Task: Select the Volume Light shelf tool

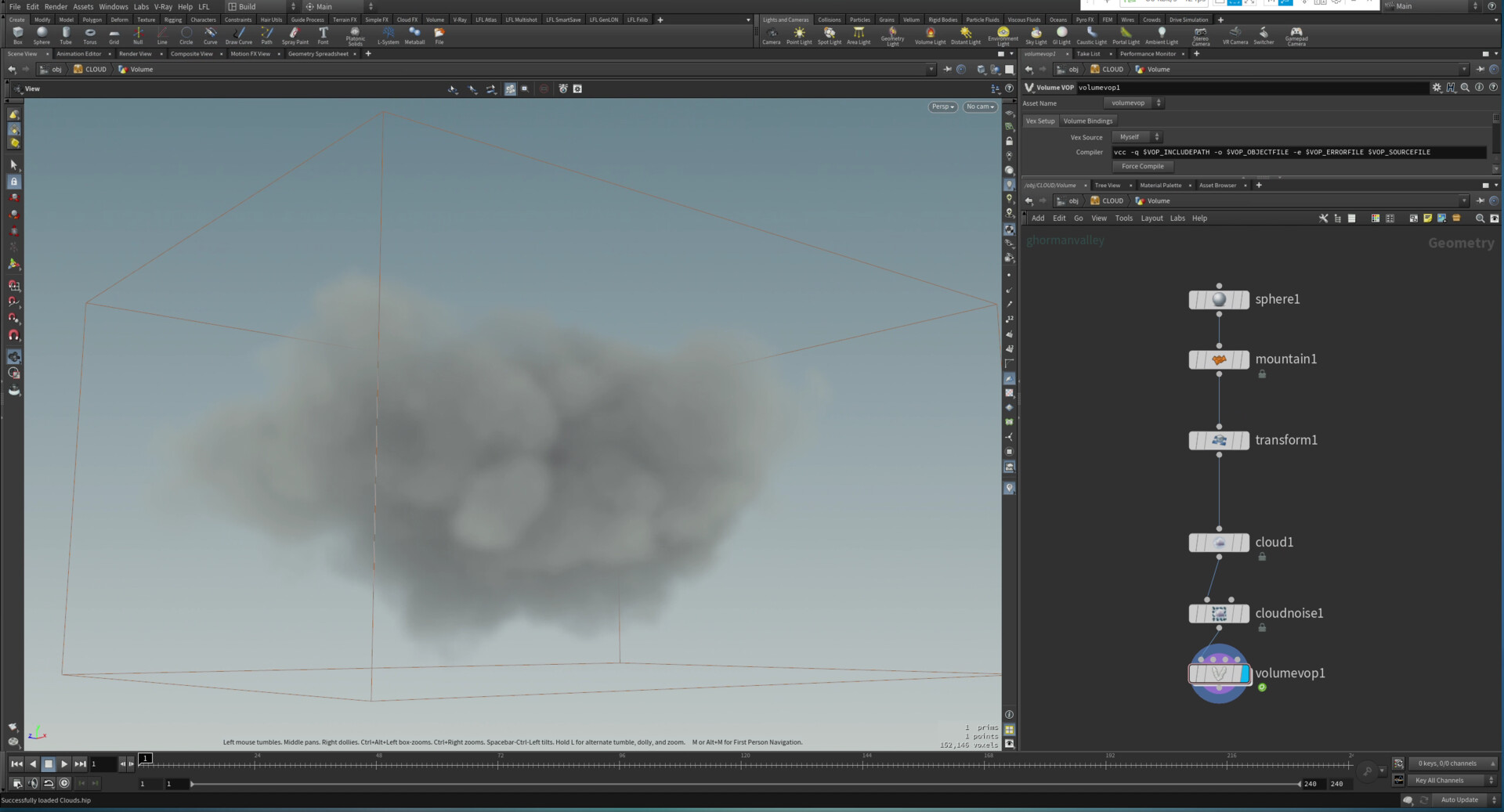Action: pyautogui.click(x=930, y=34)
